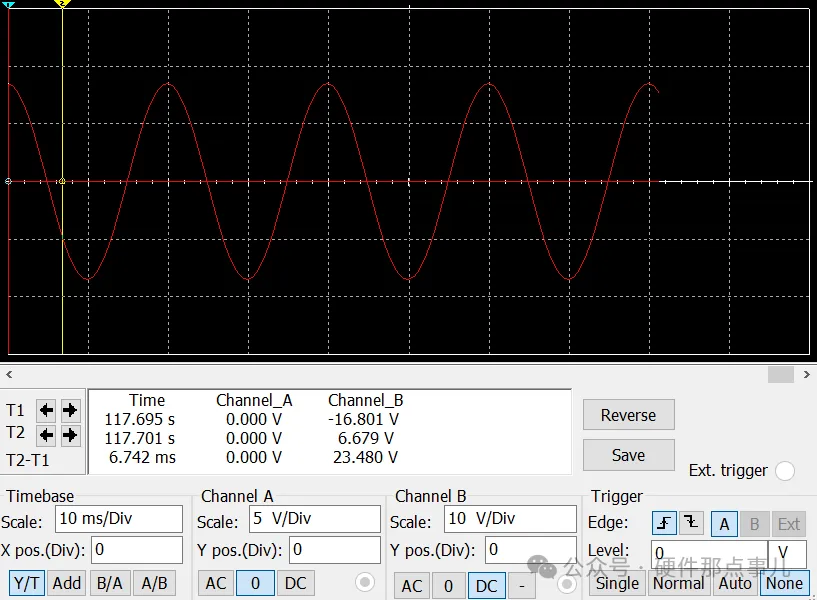Viewport: 817px width, 600px height.
Task: Click T2 right arrow button
Action: pyautogui.click(x=70, y=435)
